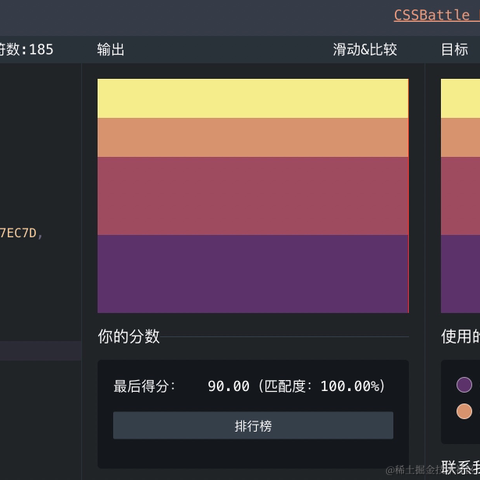
Task: Select the orange color swatch
Action: tap(464, 411)
